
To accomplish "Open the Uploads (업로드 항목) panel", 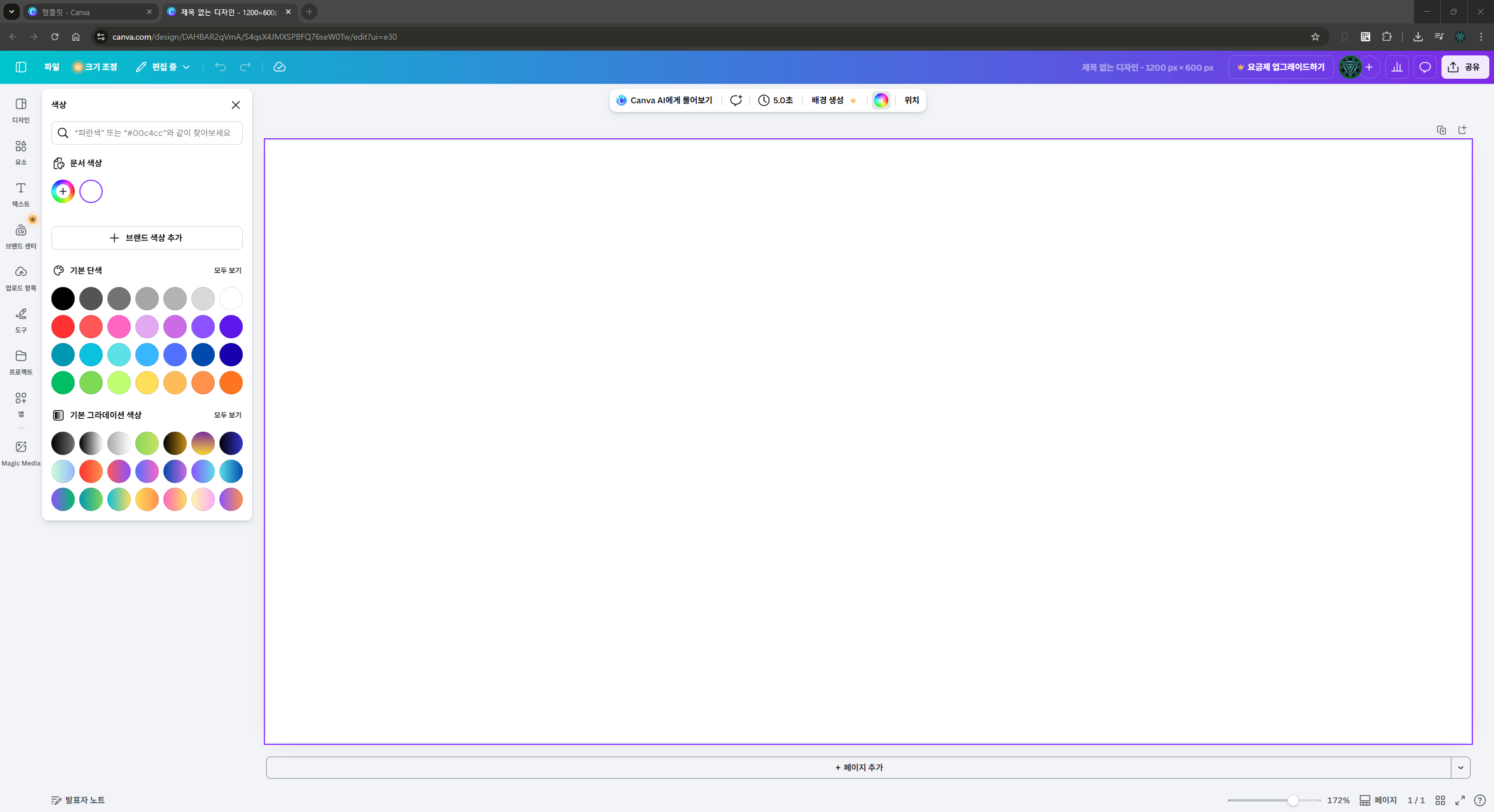I will pos(21,278).
